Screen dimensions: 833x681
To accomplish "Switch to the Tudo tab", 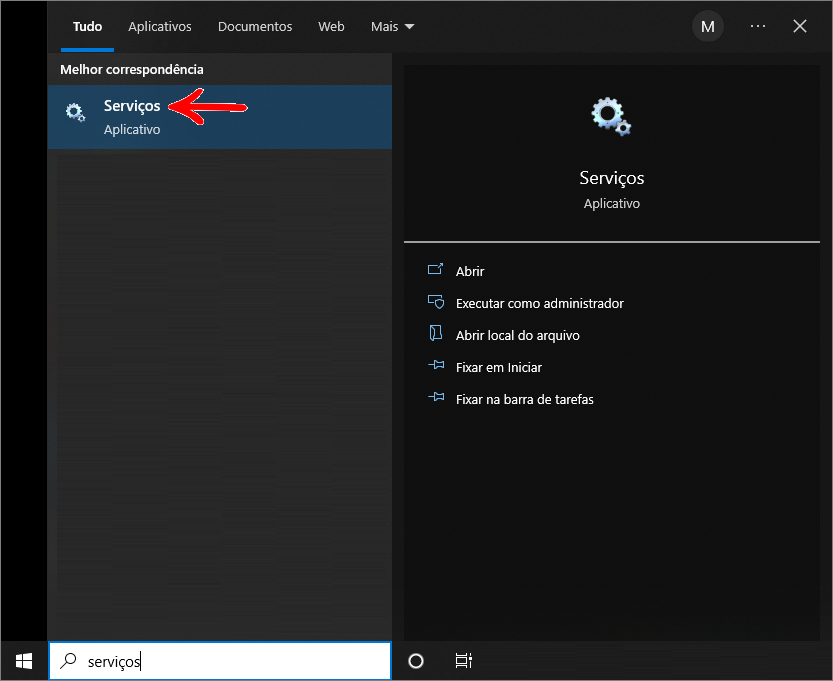I will (x=87, y=27).
